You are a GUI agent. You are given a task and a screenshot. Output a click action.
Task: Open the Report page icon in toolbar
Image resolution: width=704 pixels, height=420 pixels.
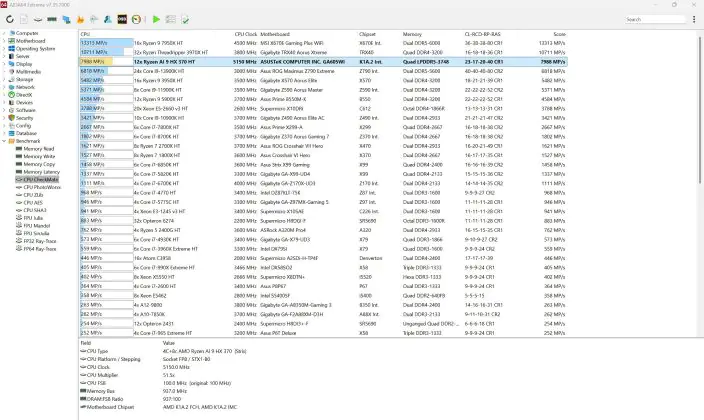coord(24,19)
